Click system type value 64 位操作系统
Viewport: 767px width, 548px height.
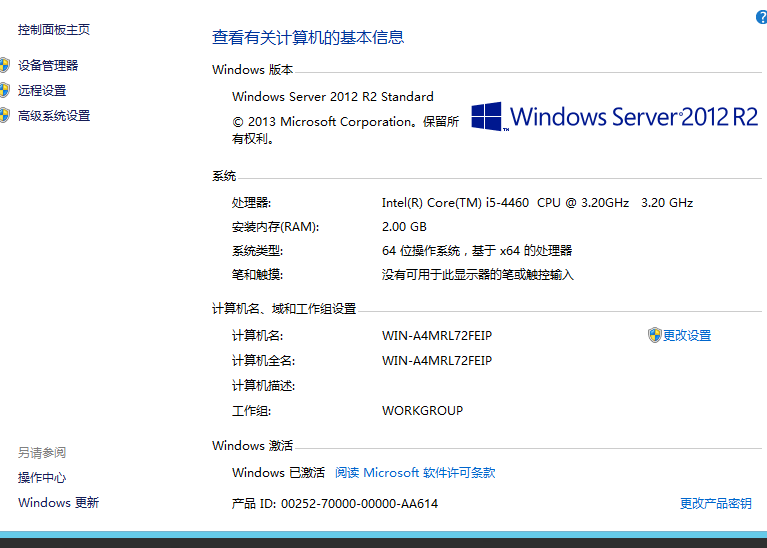[477, 251]
